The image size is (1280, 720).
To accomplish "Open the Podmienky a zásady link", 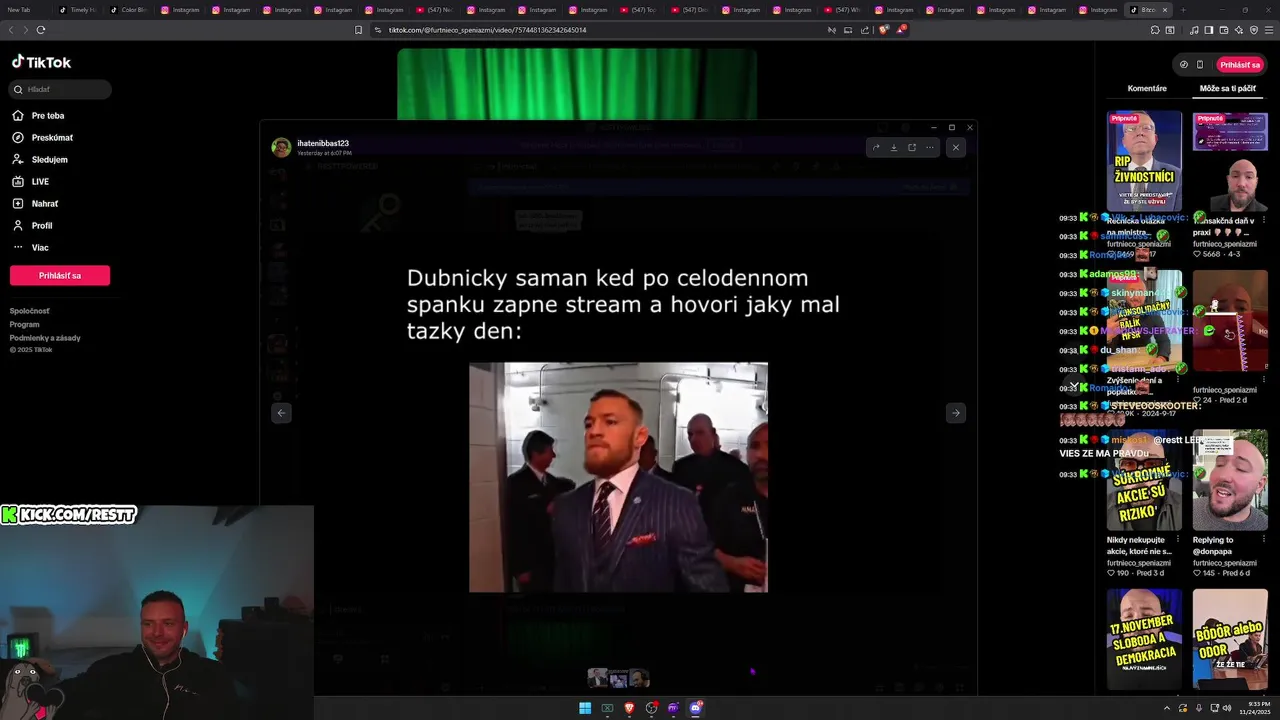I will pos(45,337).
